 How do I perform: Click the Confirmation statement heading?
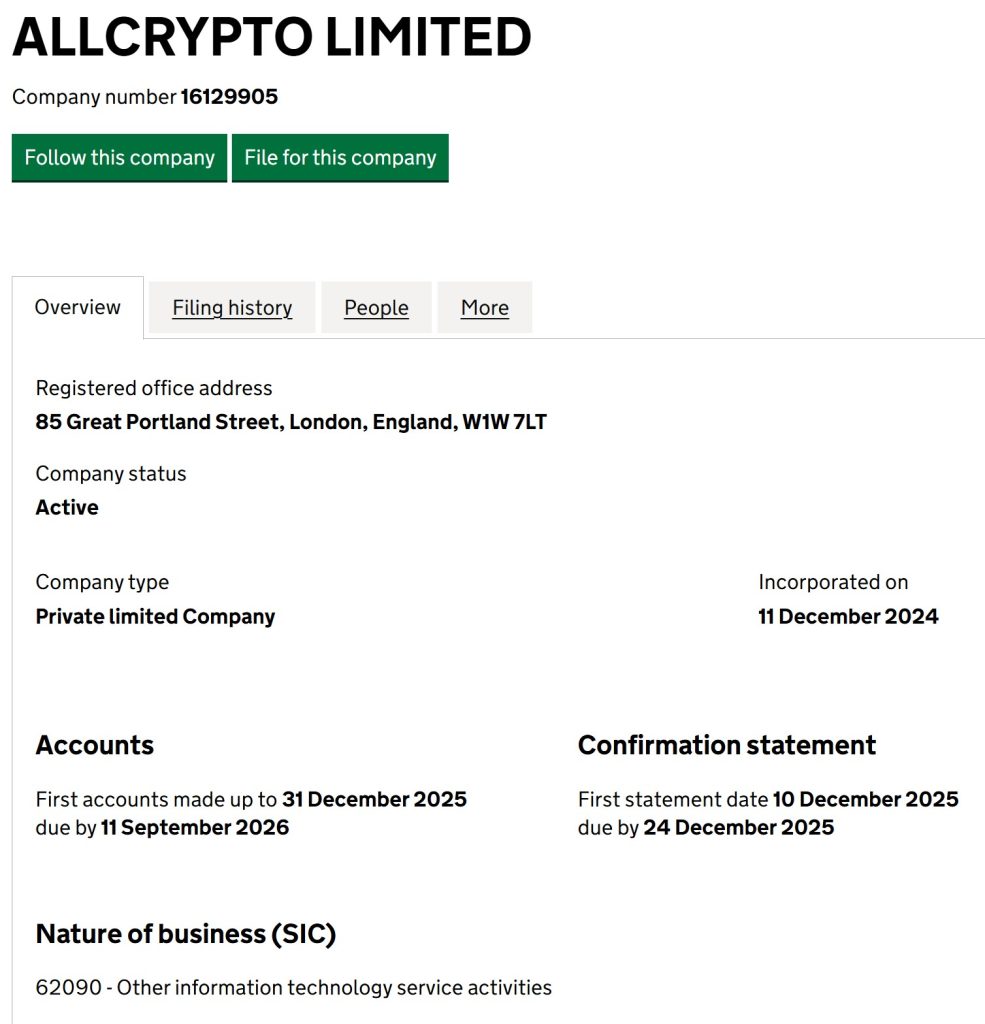click(726, 745)
